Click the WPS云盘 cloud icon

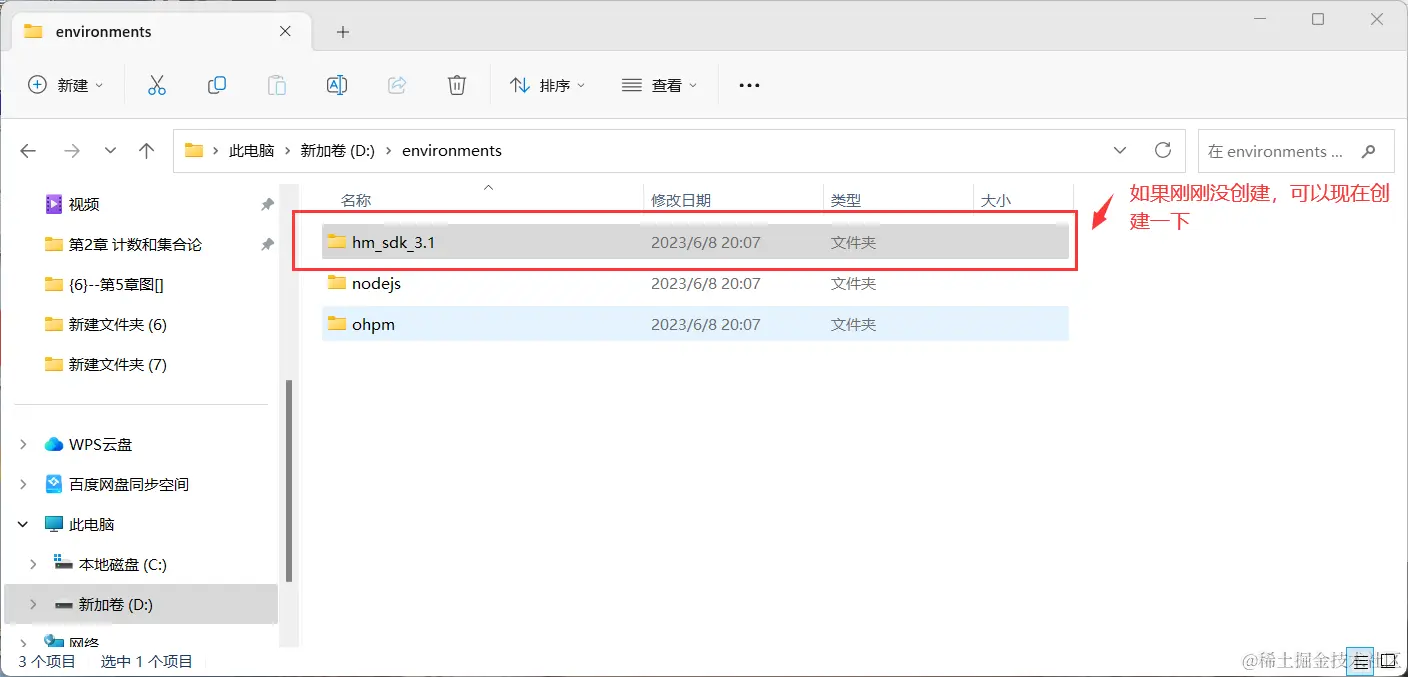pyautogui.click(x=54, y=444)
